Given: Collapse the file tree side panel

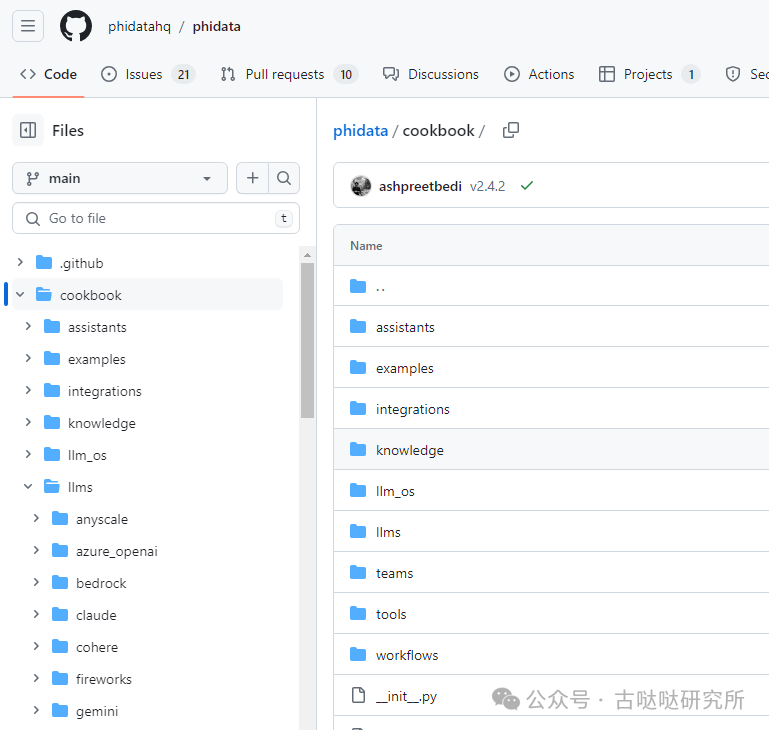Looking at the screenshot, I should click(x=28, y=130).
